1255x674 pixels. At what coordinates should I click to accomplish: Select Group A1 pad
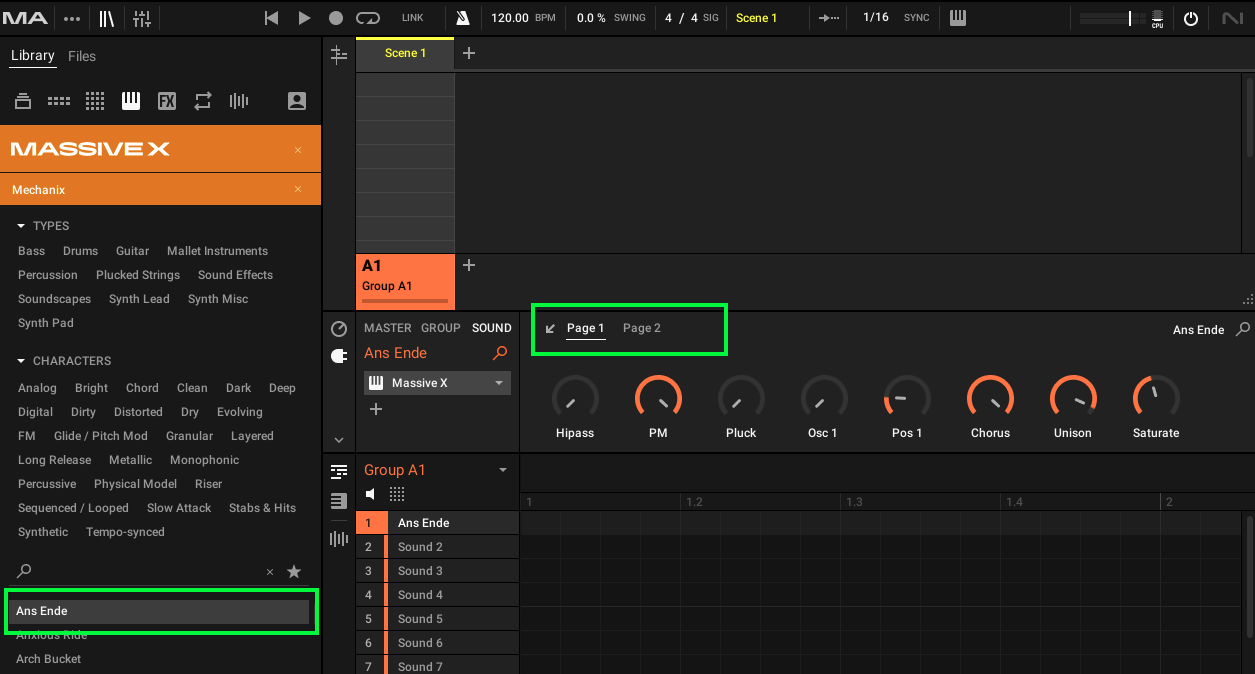click(x=405, y=281)
